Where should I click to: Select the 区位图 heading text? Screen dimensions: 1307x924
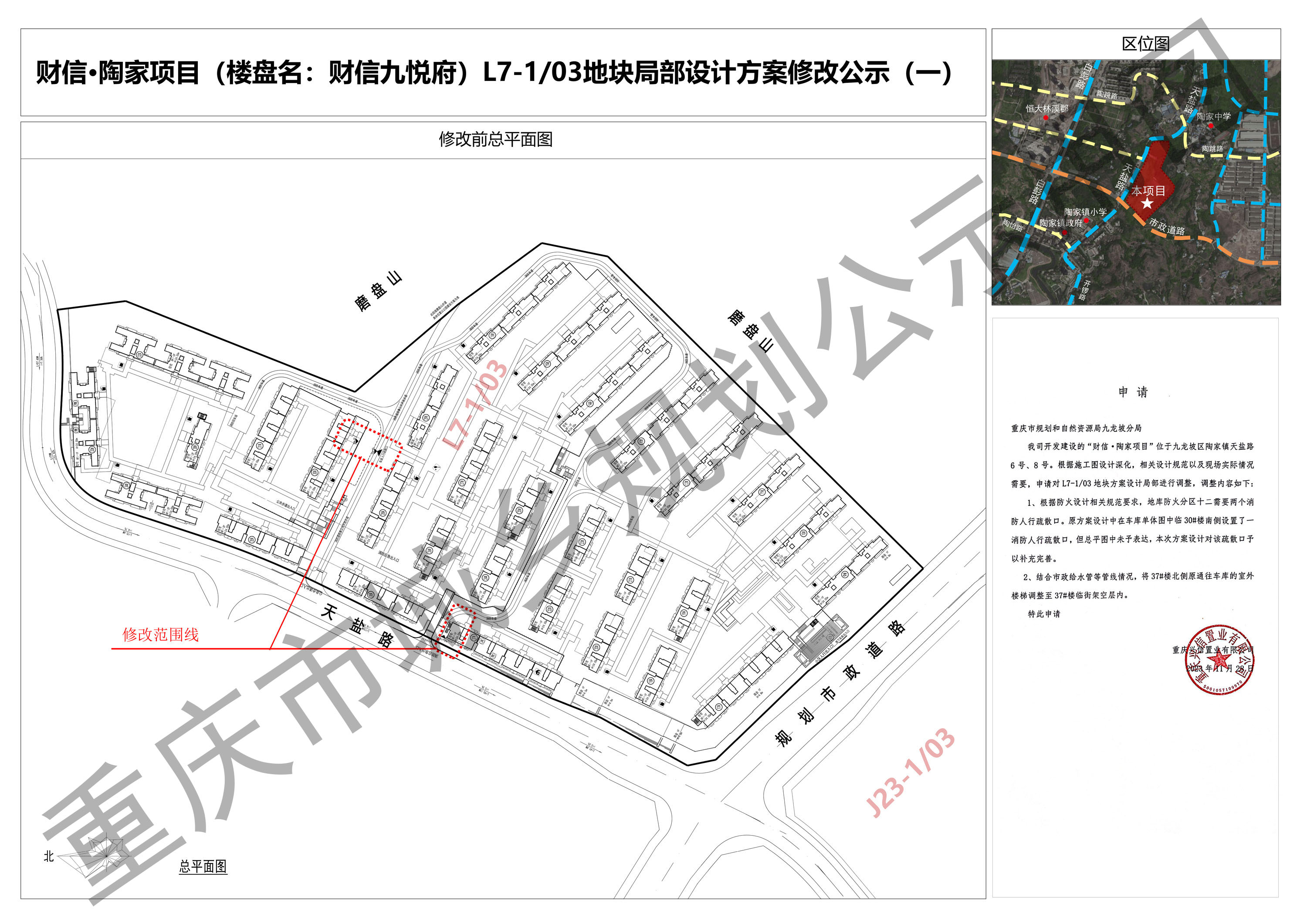1145,44
